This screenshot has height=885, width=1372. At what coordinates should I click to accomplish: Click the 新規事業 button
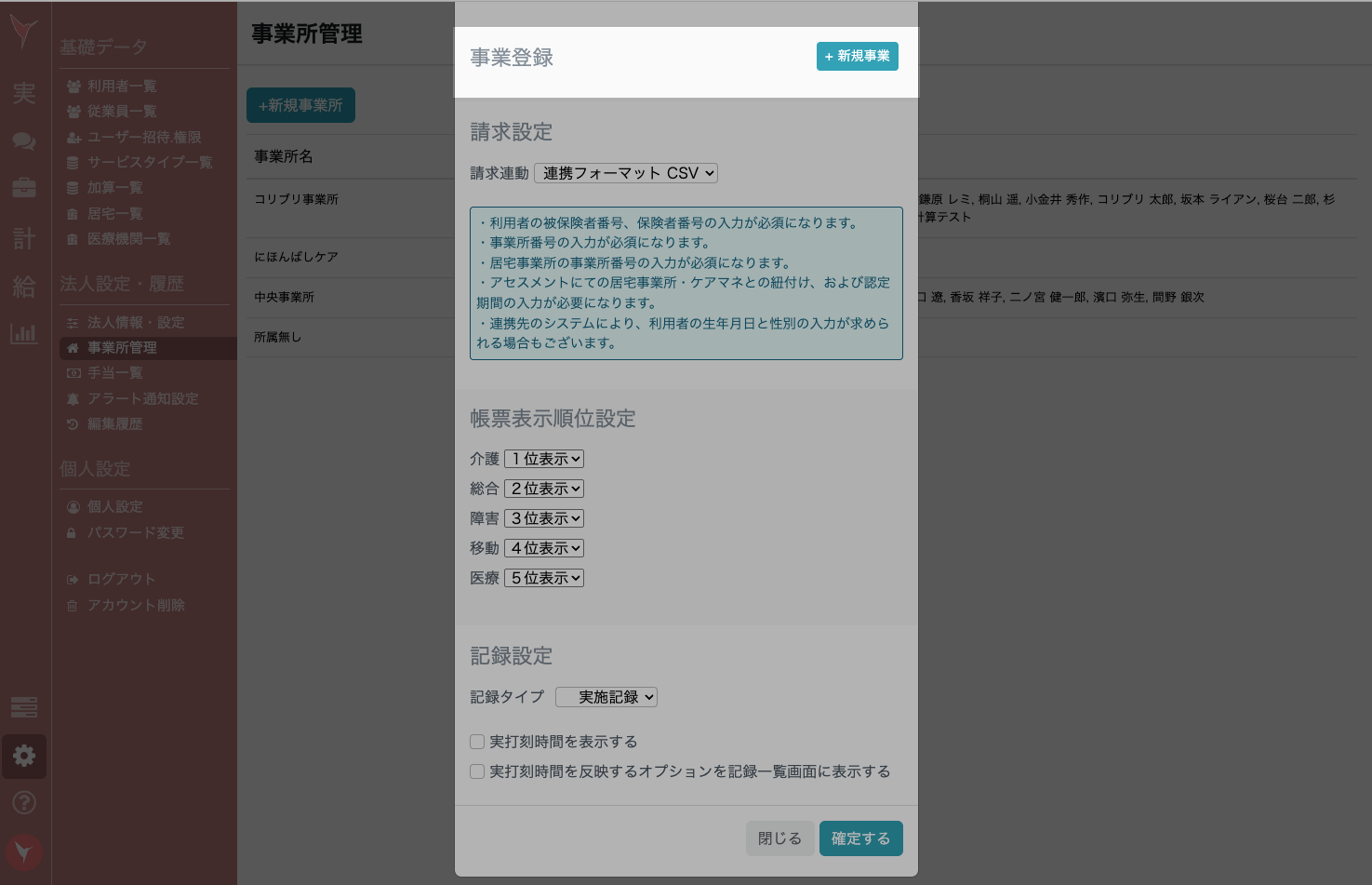pyautogui.click(x=857, y=56)
